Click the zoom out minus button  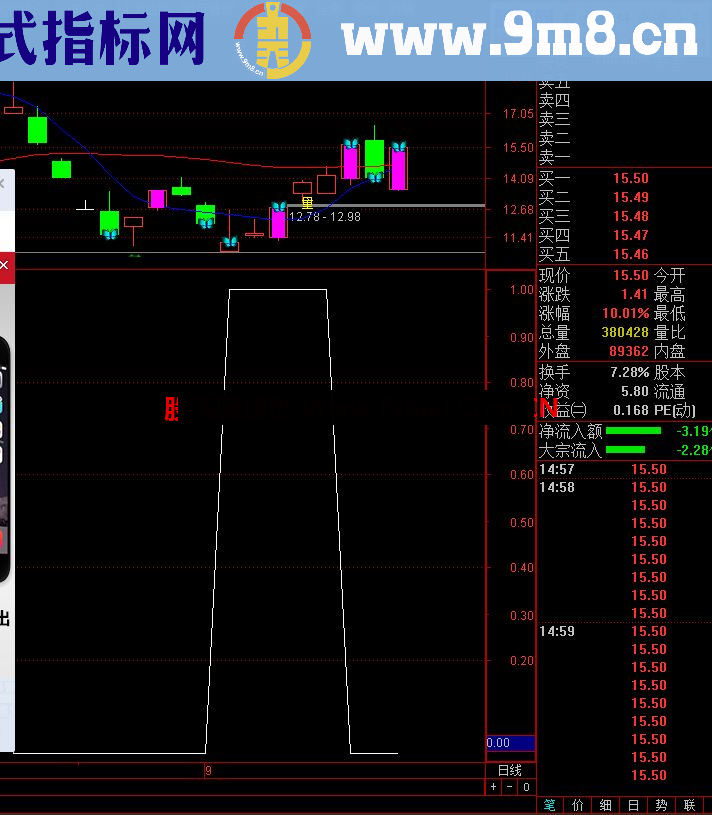pos(509,787)
